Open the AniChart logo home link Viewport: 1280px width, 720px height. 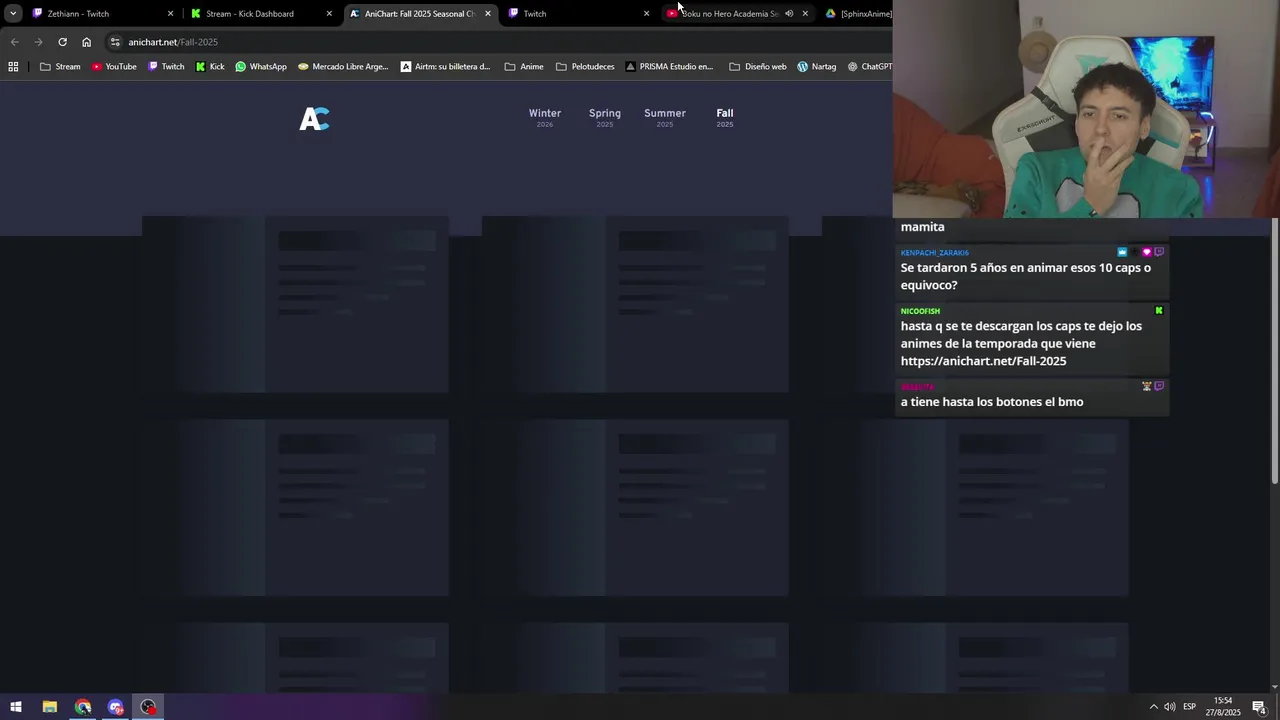coord(314,119)
